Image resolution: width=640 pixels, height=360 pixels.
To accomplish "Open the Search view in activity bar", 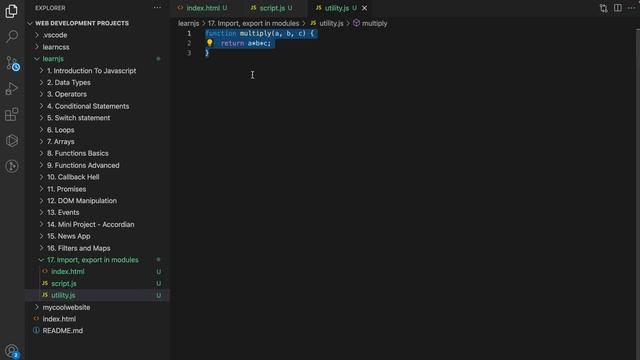I will 11,37.
